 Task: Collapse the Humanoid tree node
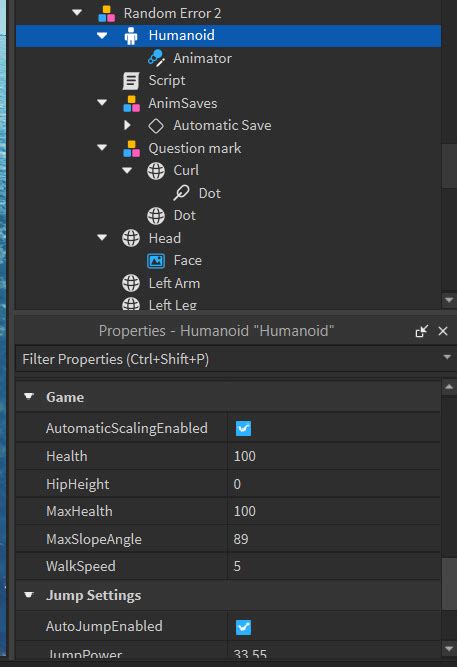(x=102, y=35)
